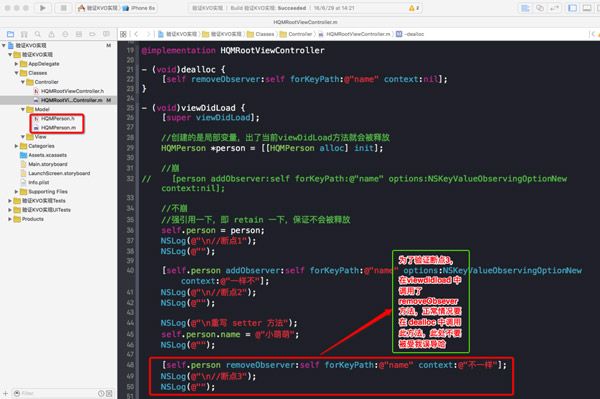Toggle the navigator pane visibility
This screenshot has width=600, height=399.
pyautogui.click(x=572, y=8)
